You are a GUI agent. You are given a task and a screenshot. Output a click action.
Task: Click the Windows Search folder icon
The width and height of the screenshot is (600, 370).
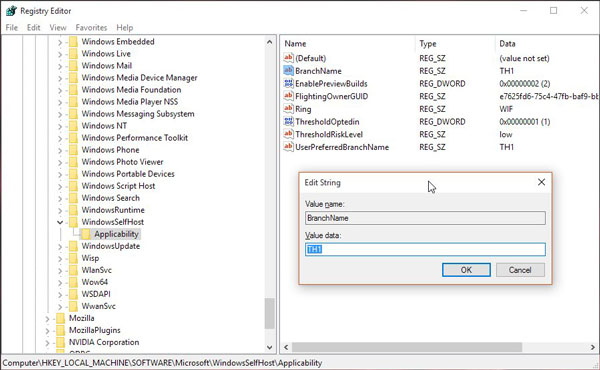tap(73, 198)
